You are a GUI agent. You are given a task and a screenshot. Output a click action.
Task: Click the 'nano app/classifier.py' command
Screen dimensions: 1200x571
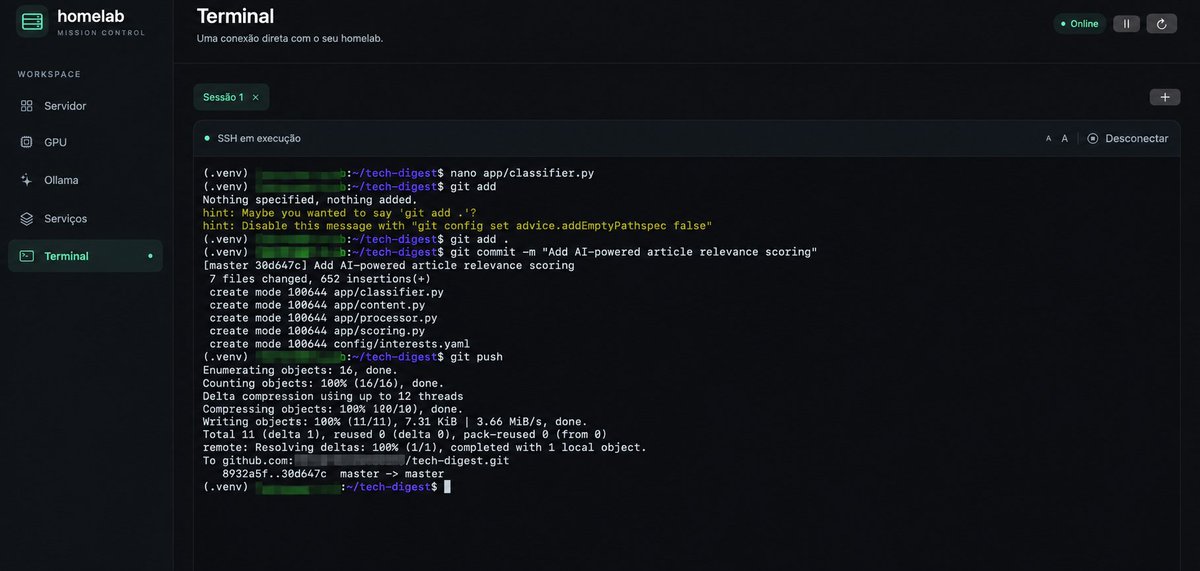pos(522,173)
